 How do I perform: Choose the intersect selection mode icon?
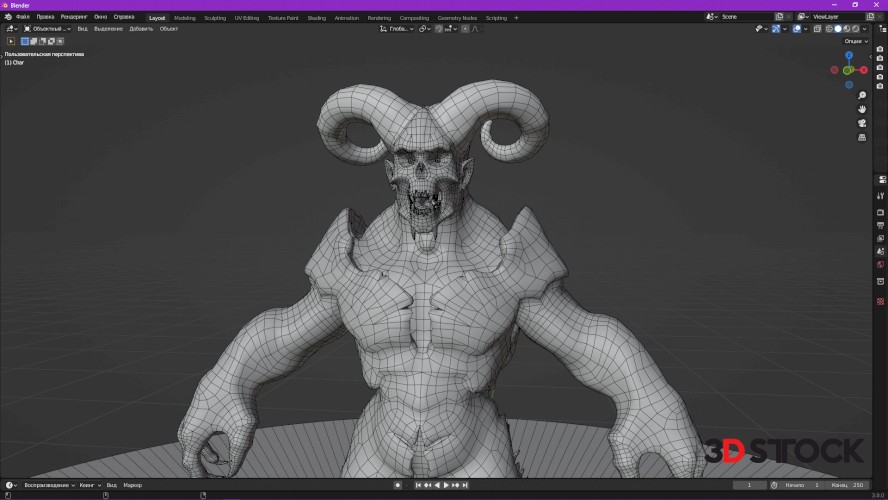click(61, 41)
